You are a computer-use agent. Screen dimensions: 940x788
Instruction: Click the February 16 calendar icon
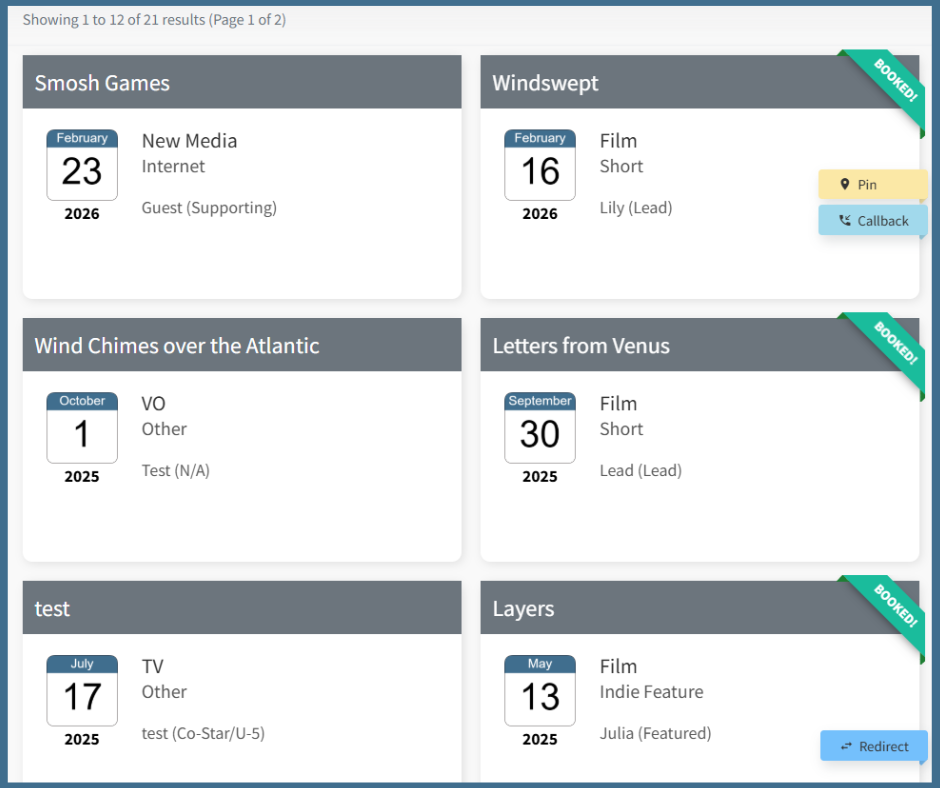(540, 165)
